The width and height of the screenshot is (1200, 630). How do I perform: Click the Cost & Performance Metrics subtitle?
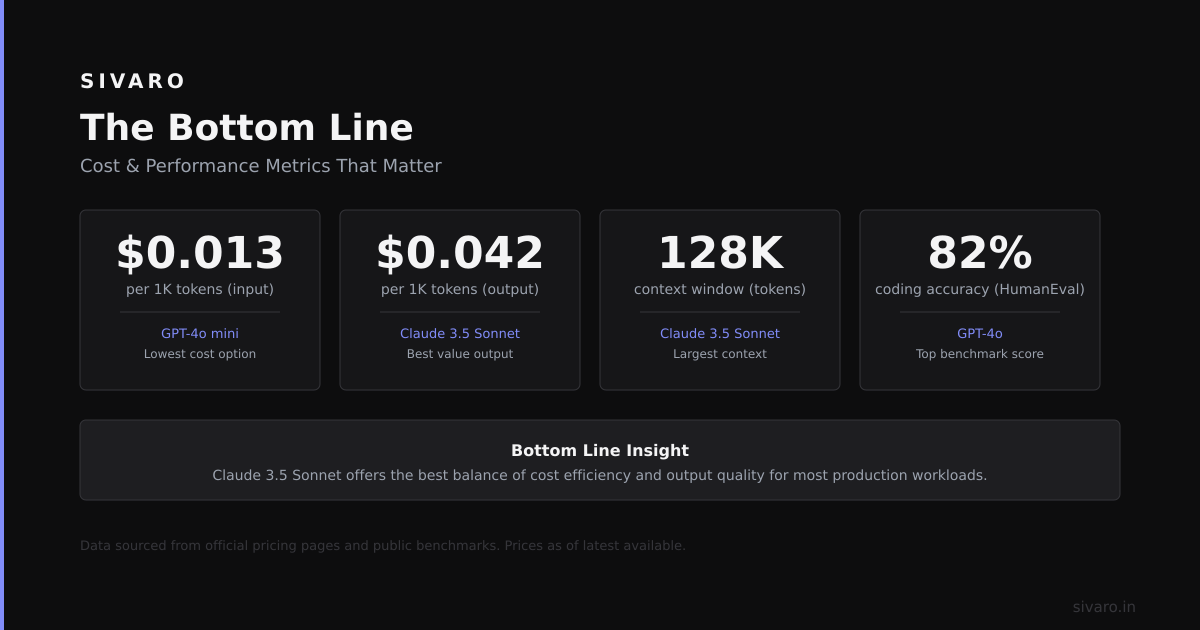(x=261, y=166)
